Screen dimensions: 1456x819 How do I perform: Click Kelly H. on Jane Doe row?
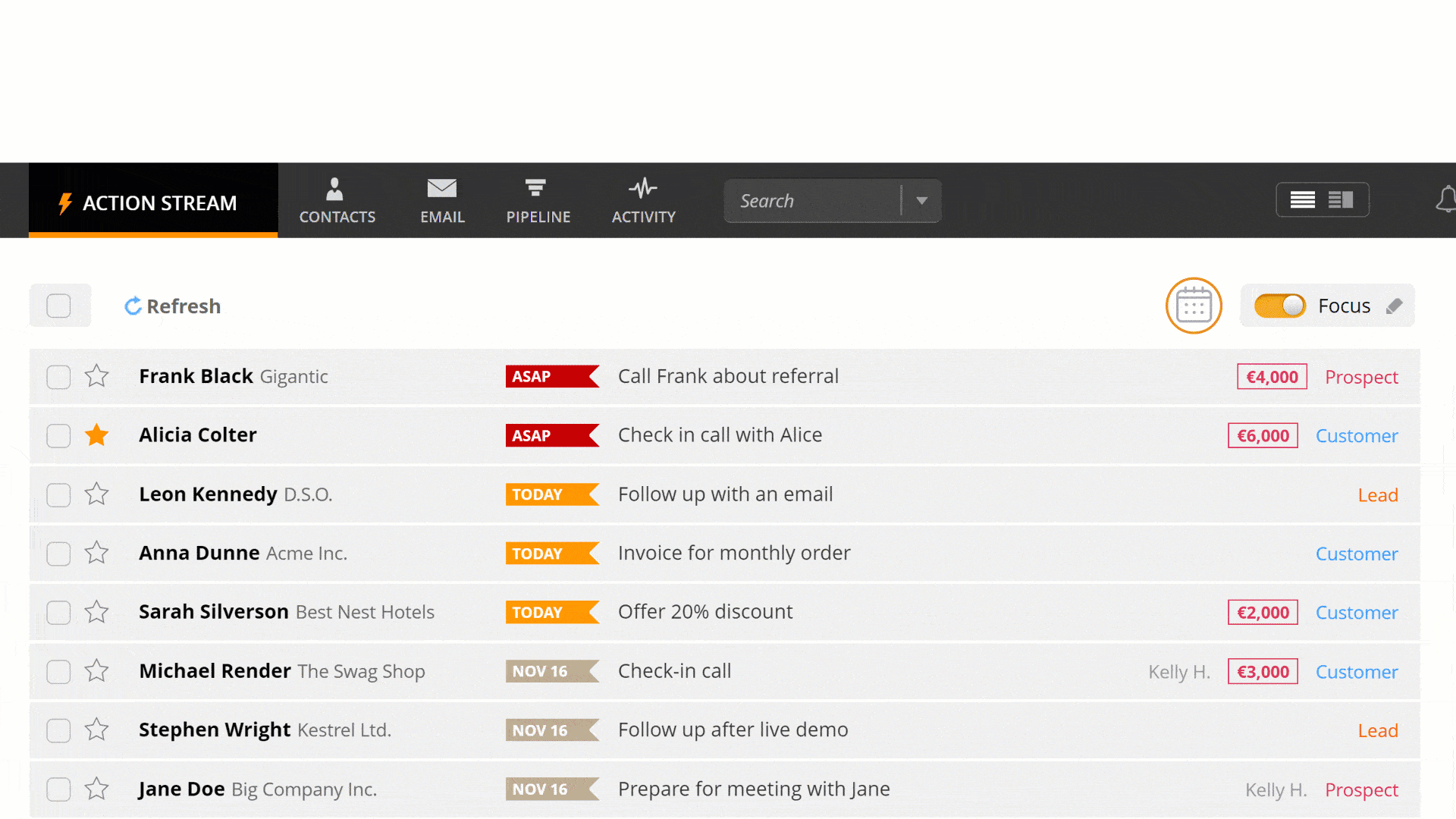pos(1276,790)
